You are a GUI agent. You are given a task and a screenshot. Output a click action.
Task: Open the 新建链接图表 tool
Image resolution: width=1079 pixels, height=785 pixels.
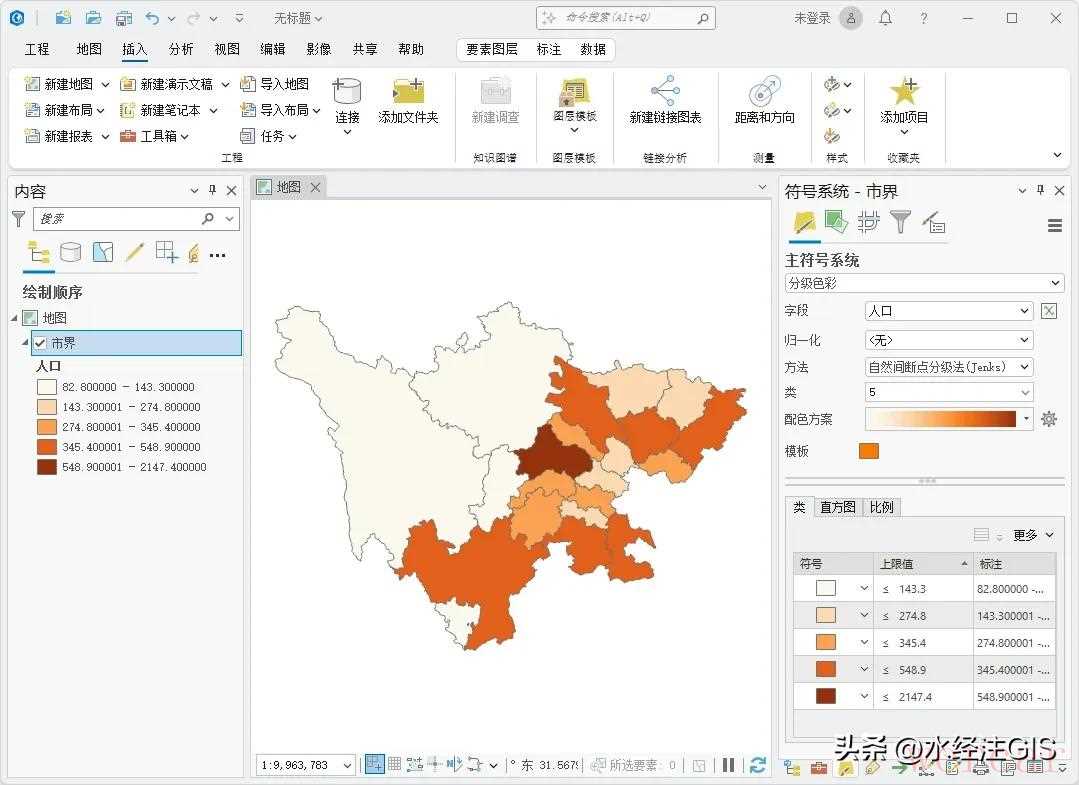[x=665, y=92]
